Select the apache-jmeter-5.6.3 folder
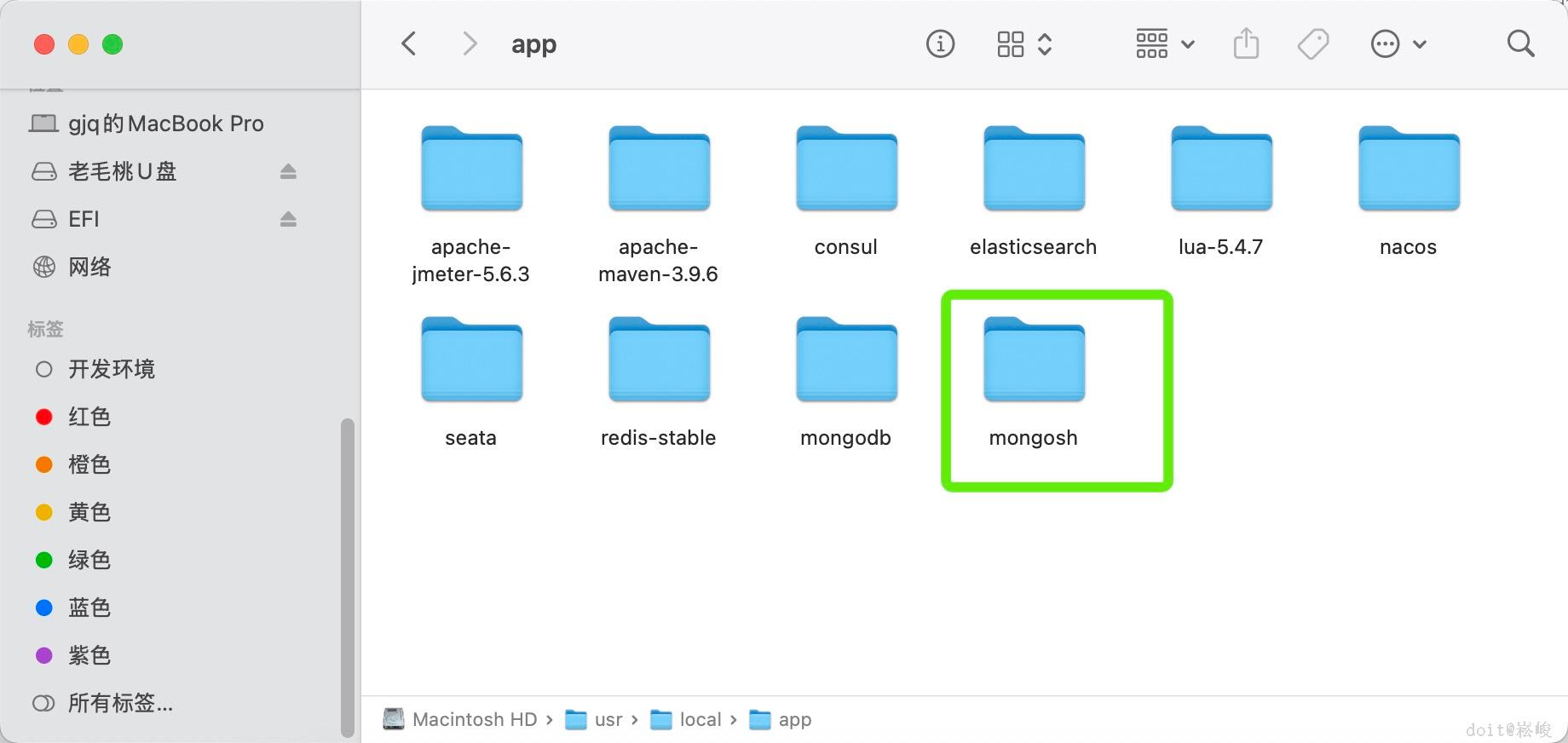This screenshot has height=743, width=1568. point(471,169)
